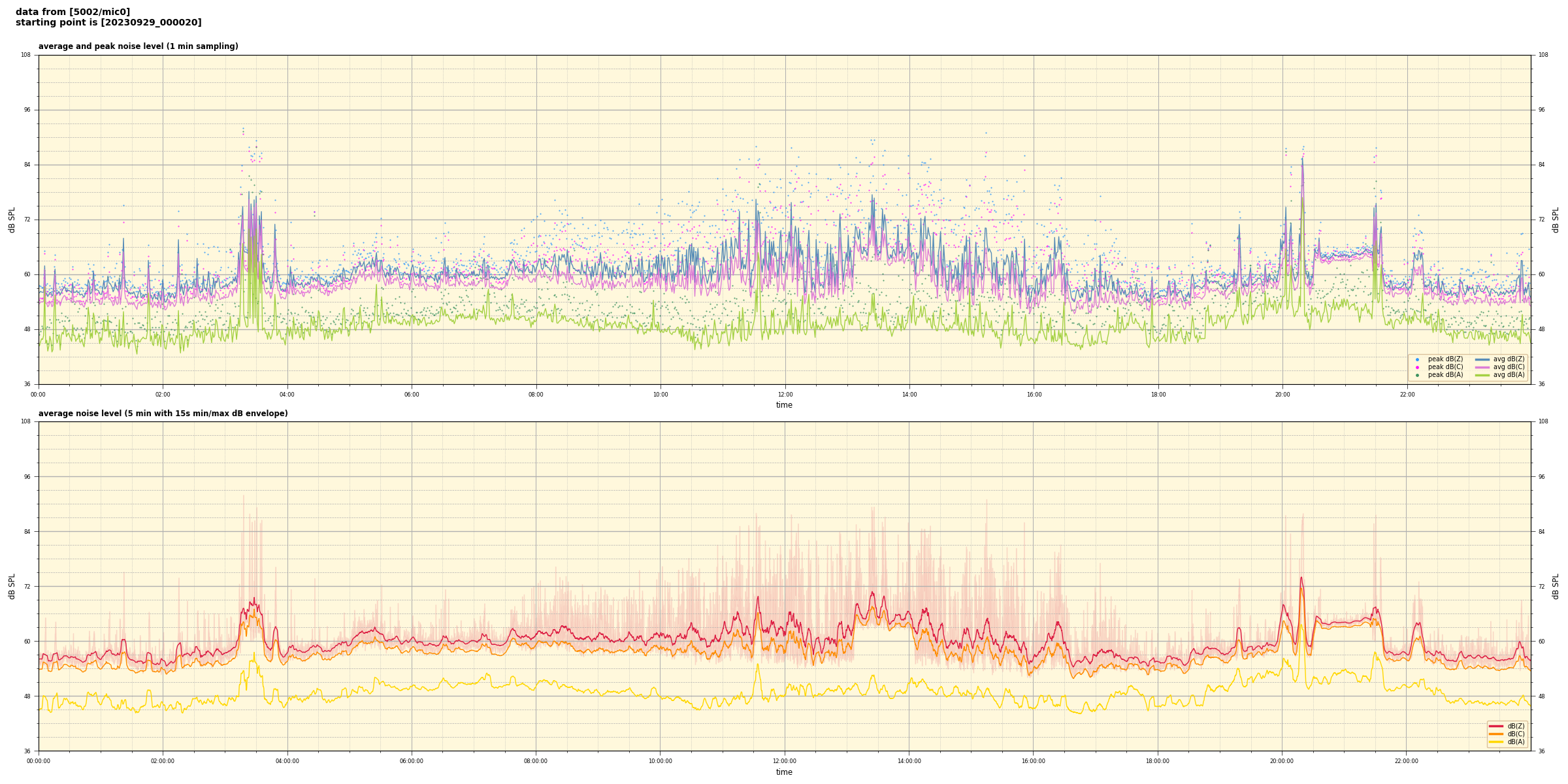Click the avg dB(A) green line legend swatch
The image size is (1568, 784).
tap(1482, 375)
